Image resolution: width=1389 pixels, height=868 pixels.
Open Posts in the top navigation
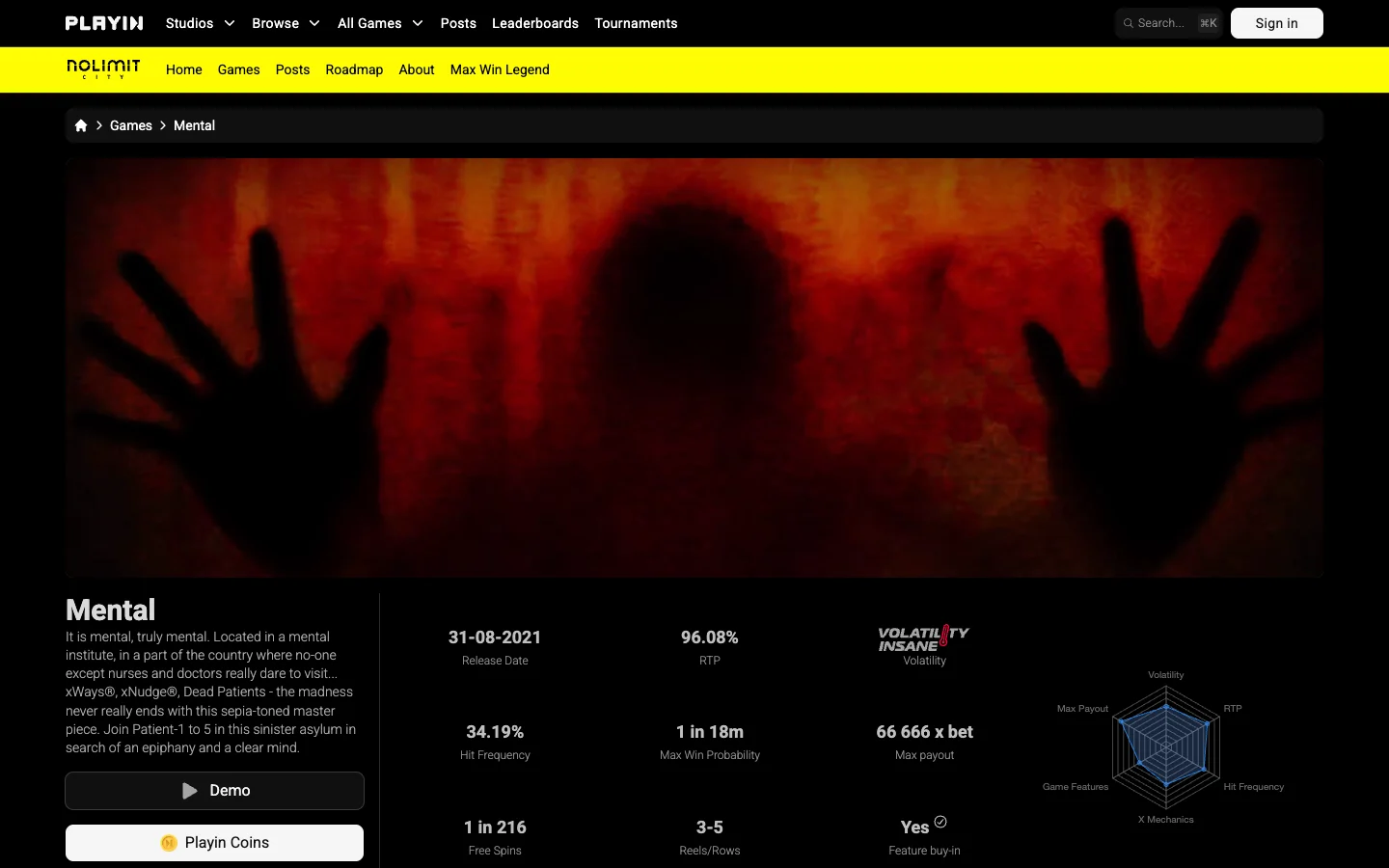click(x=458, y=23)
